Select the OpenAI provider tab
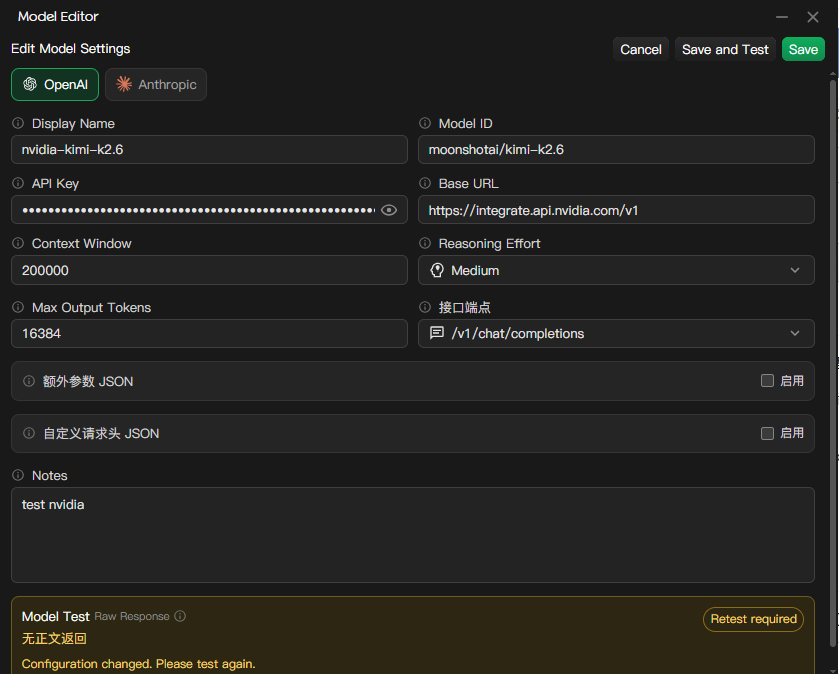 coord(55,85)
